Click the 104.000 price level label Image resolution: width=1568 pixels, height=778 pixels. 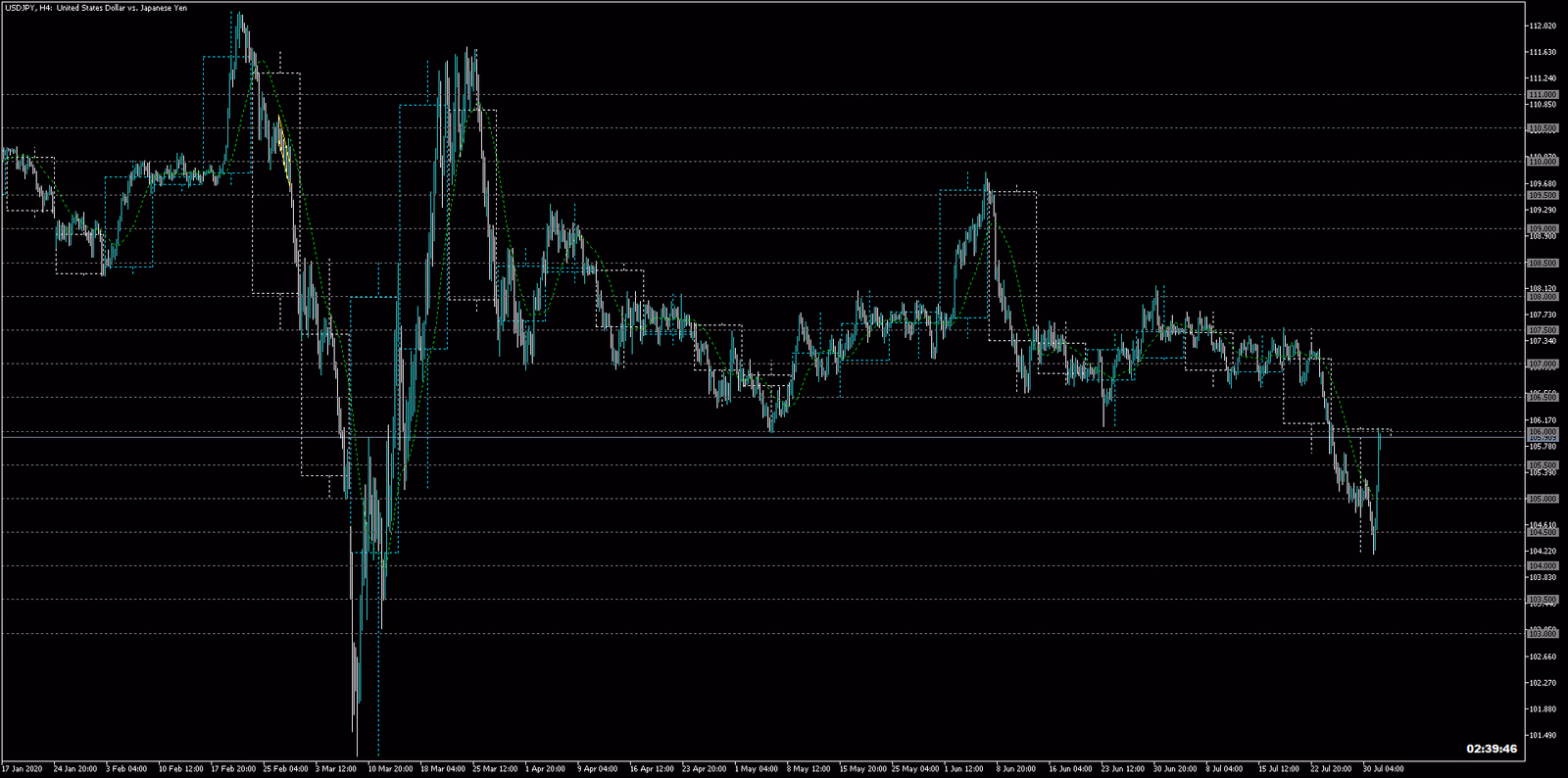tap(1543, 566)
